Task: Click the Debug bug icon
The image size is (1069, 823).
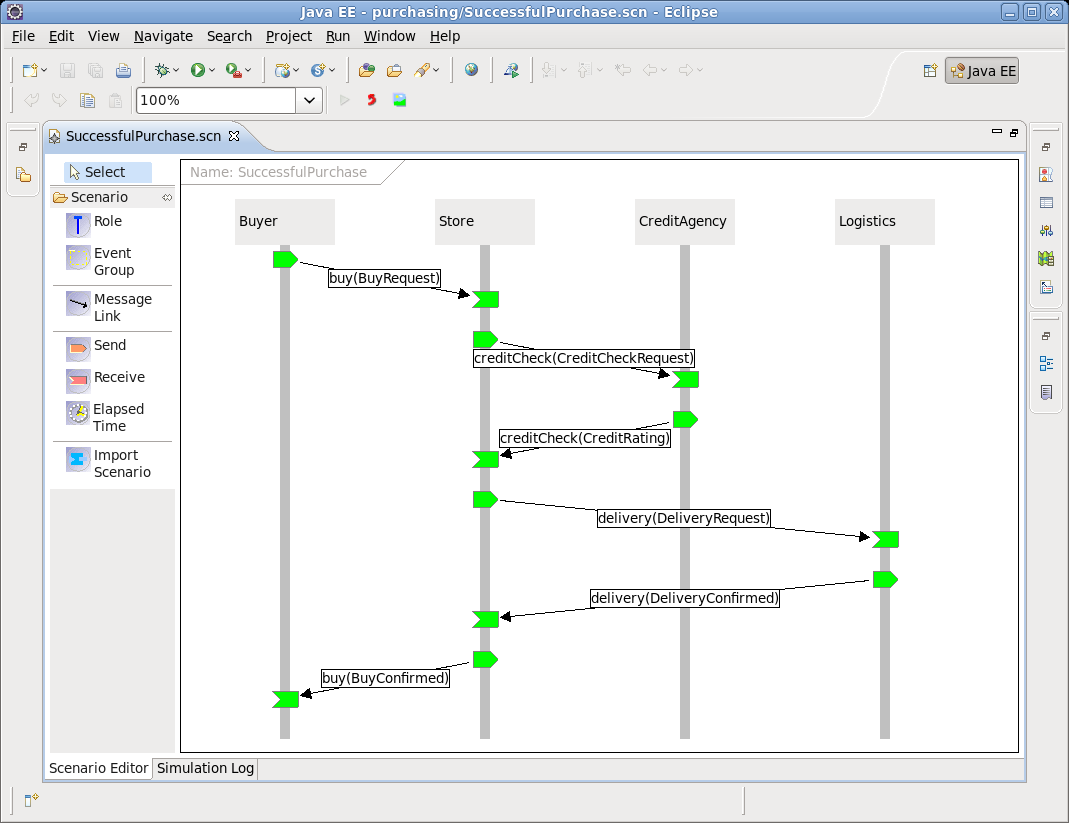Action: tap(162, 70)
